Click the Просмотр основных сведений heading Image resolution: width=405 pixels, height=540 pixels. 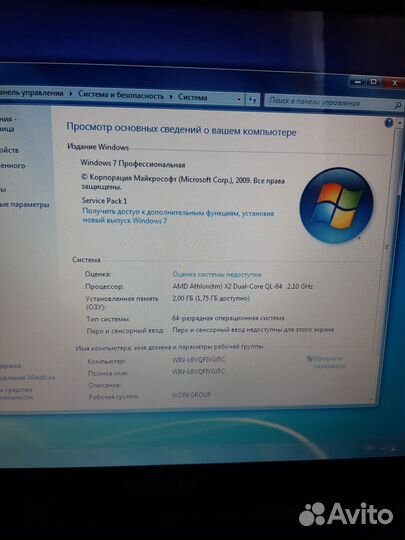[x=181, y=129]
